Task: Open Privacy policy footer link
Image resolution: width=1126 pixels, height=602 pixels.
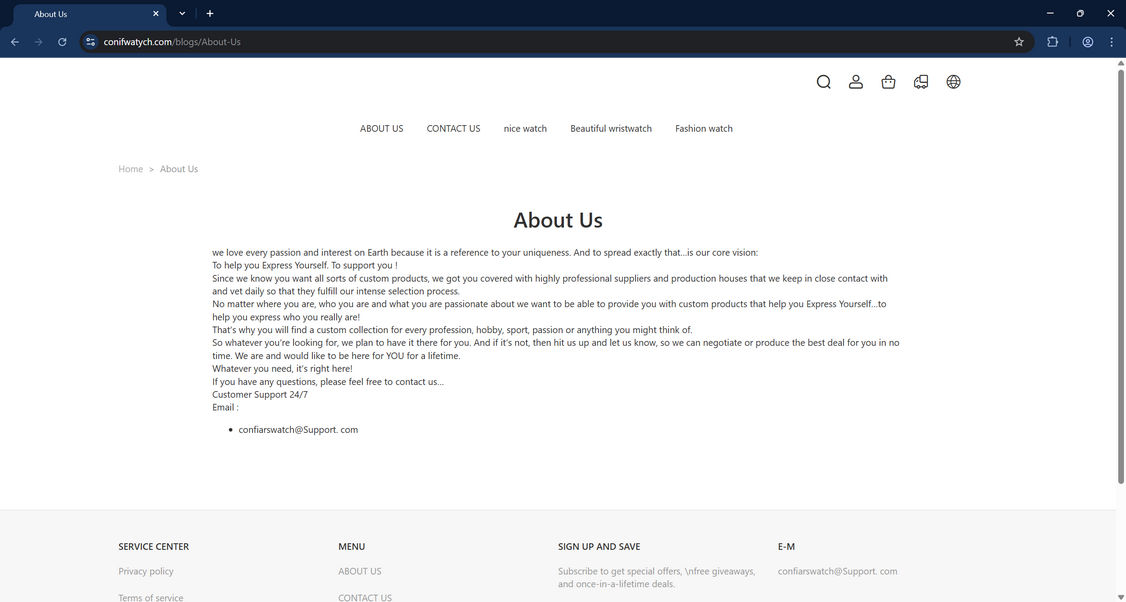Action: click(x=146, y=571)
